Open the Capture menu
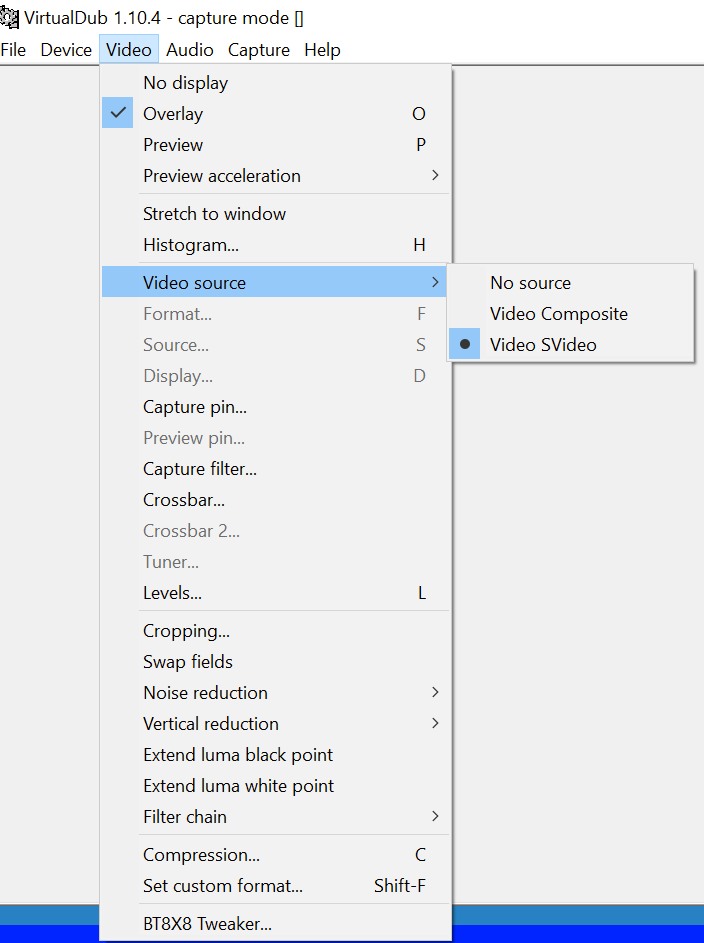The height and width of the screenshot is (943, 704). [x=259, y=50]
